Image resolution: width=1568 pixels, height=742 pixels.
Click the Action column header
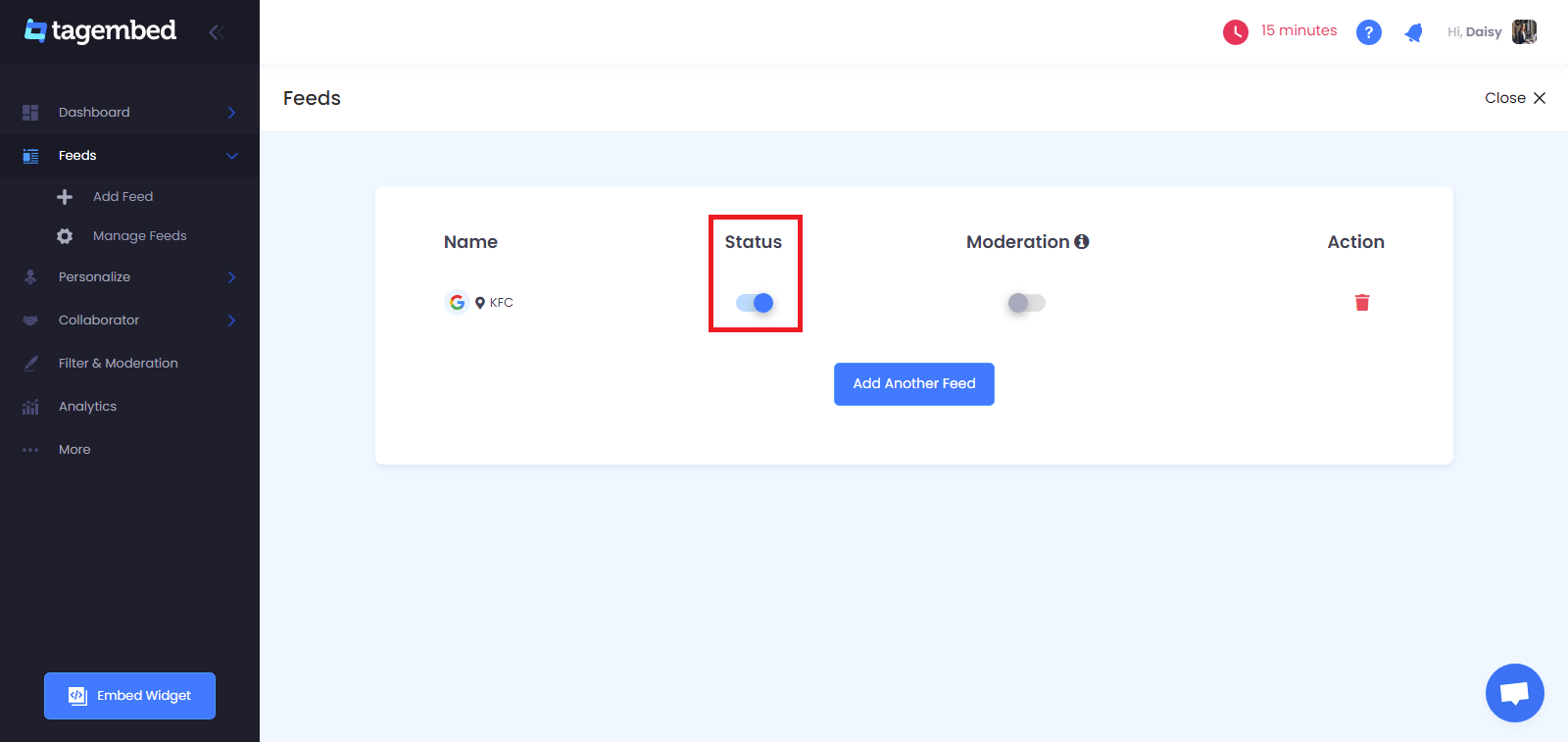click(1356, 242)
